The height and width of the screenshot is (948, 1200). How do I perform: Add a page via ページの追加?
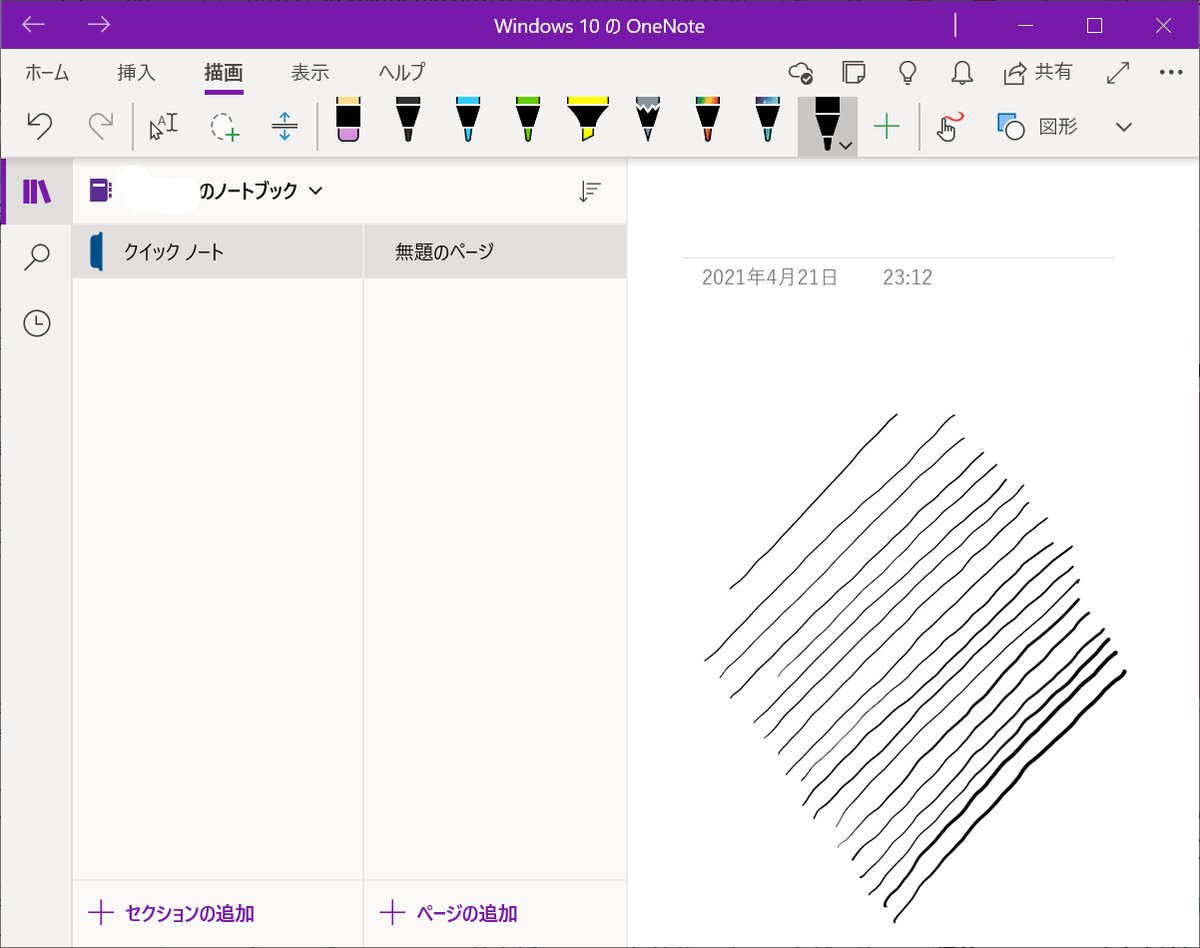click(449, 912)
